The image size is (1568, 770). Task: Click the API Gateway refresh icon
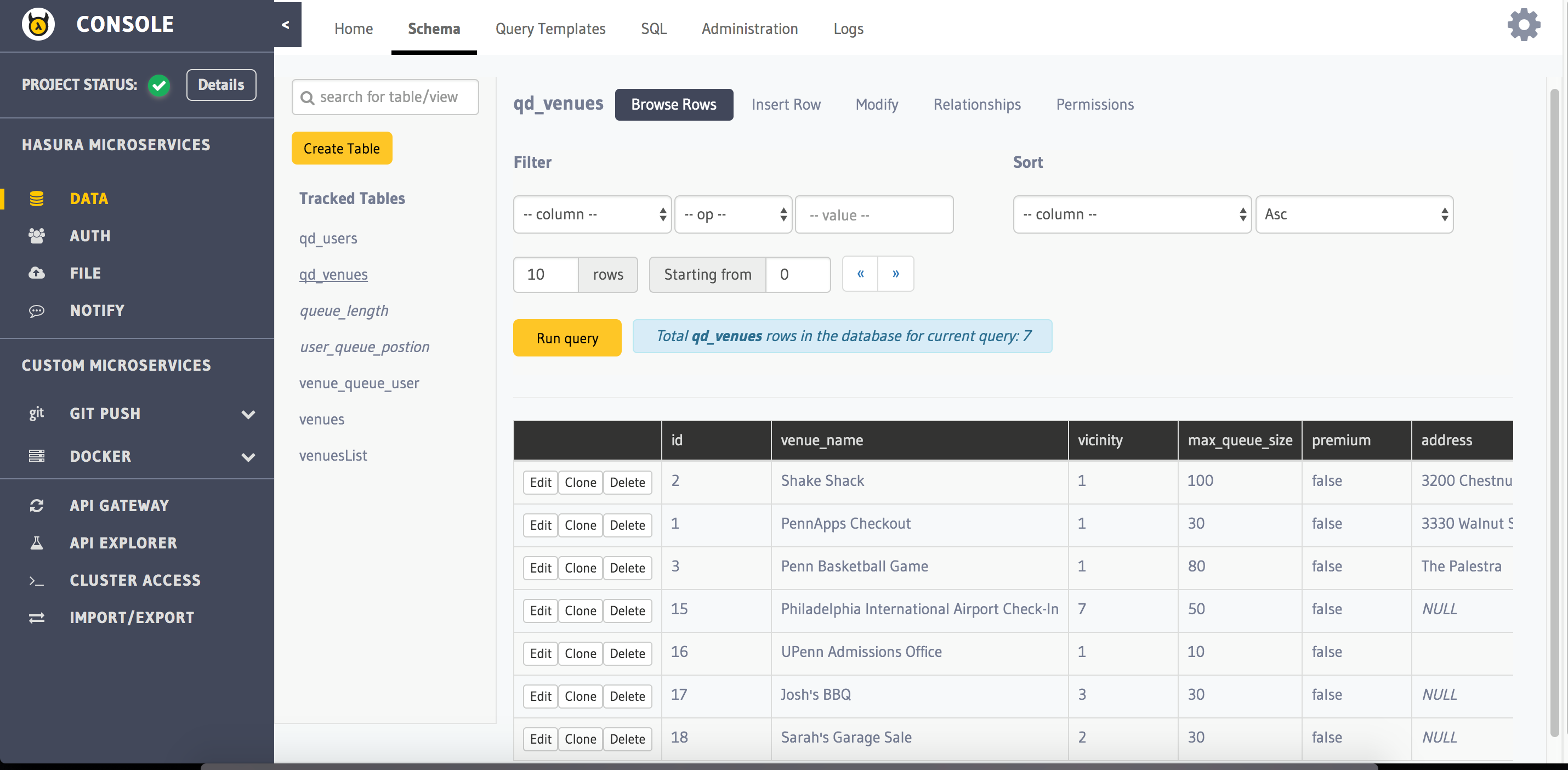pos(37,505)
